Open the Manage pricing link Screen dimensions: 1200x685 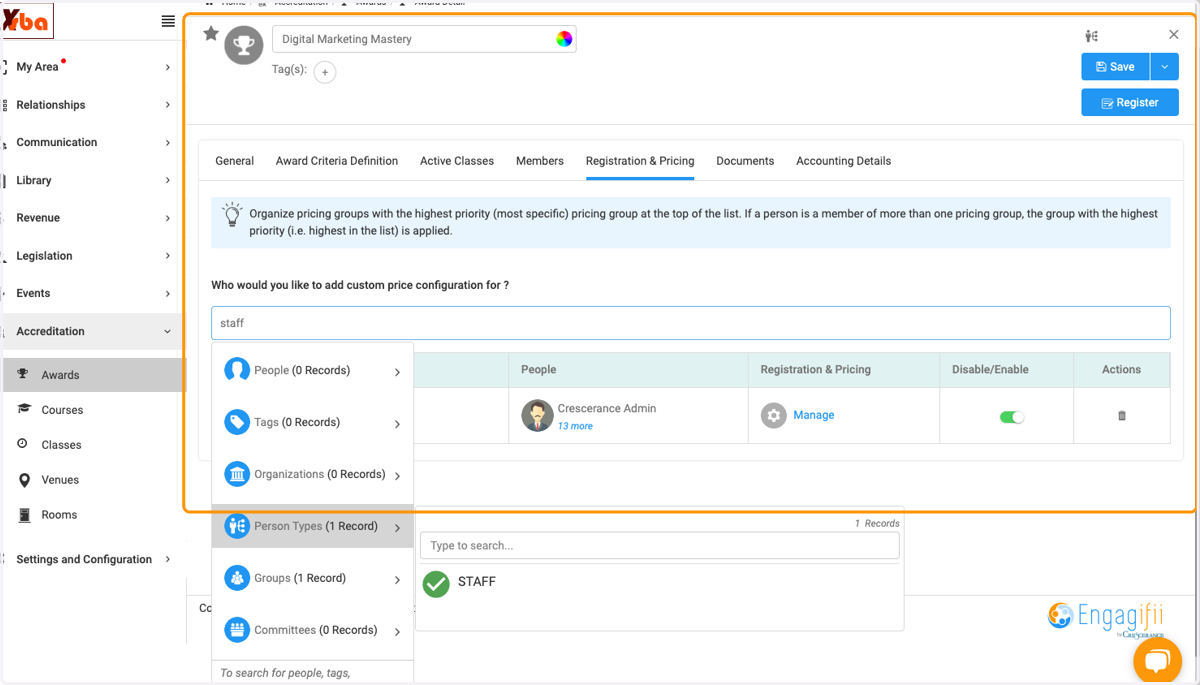pyautogui.click(x=813, y=415)
